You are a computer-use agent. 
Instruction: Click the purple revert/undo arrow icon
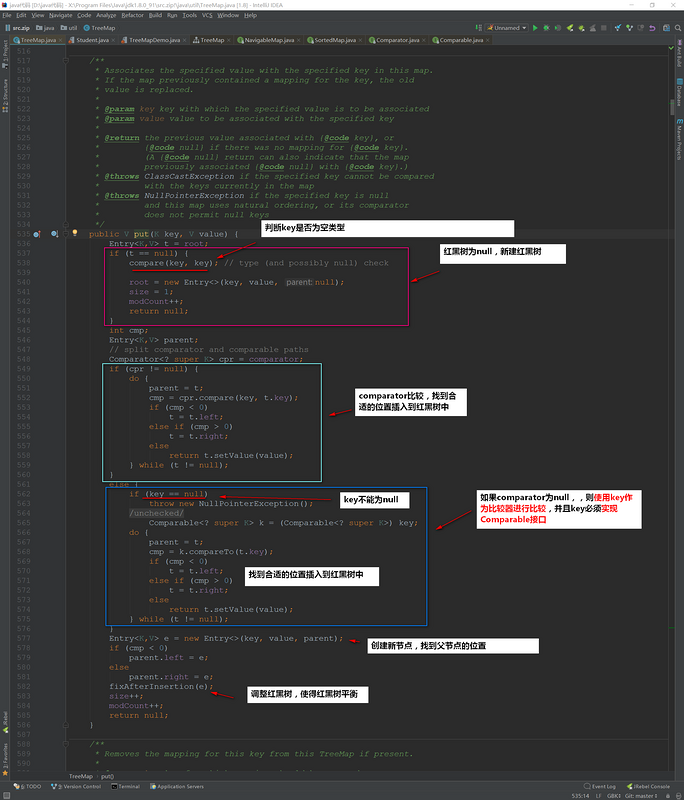tap(652, 28)
